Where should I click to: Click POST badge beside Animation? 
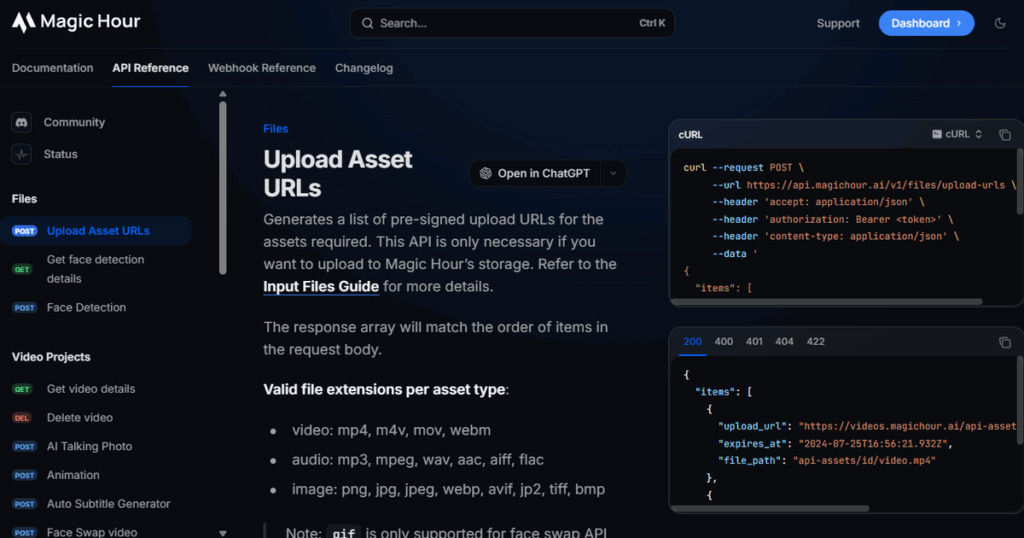(x=25, y=475)
